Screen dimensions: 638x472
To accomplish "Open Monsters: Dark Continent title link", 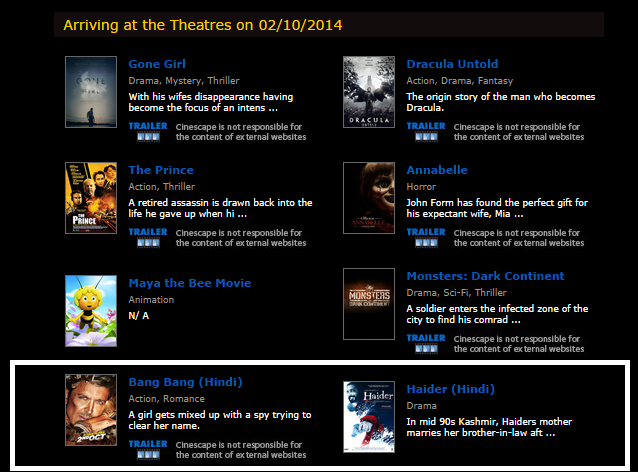I will pos(485,276).
